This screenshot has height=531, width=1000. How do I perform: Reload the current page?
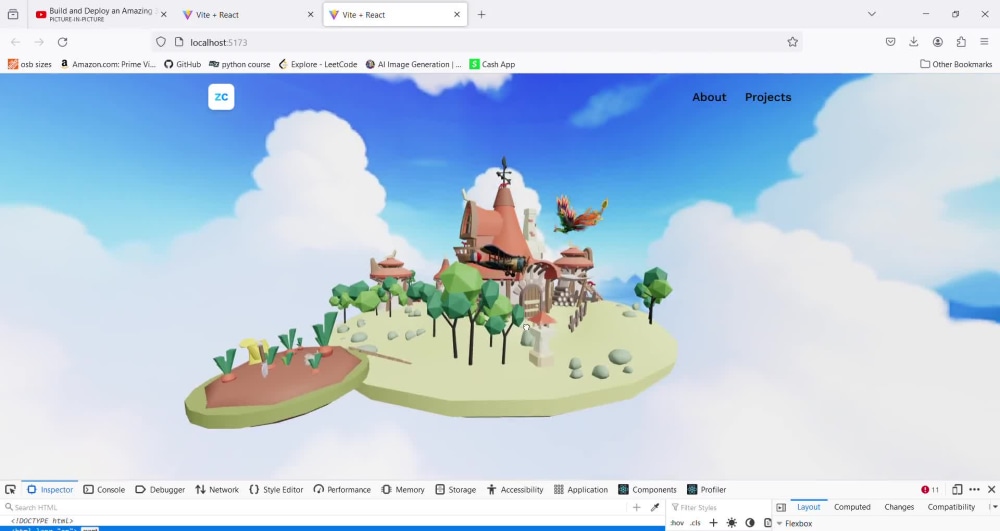[62, 42]
